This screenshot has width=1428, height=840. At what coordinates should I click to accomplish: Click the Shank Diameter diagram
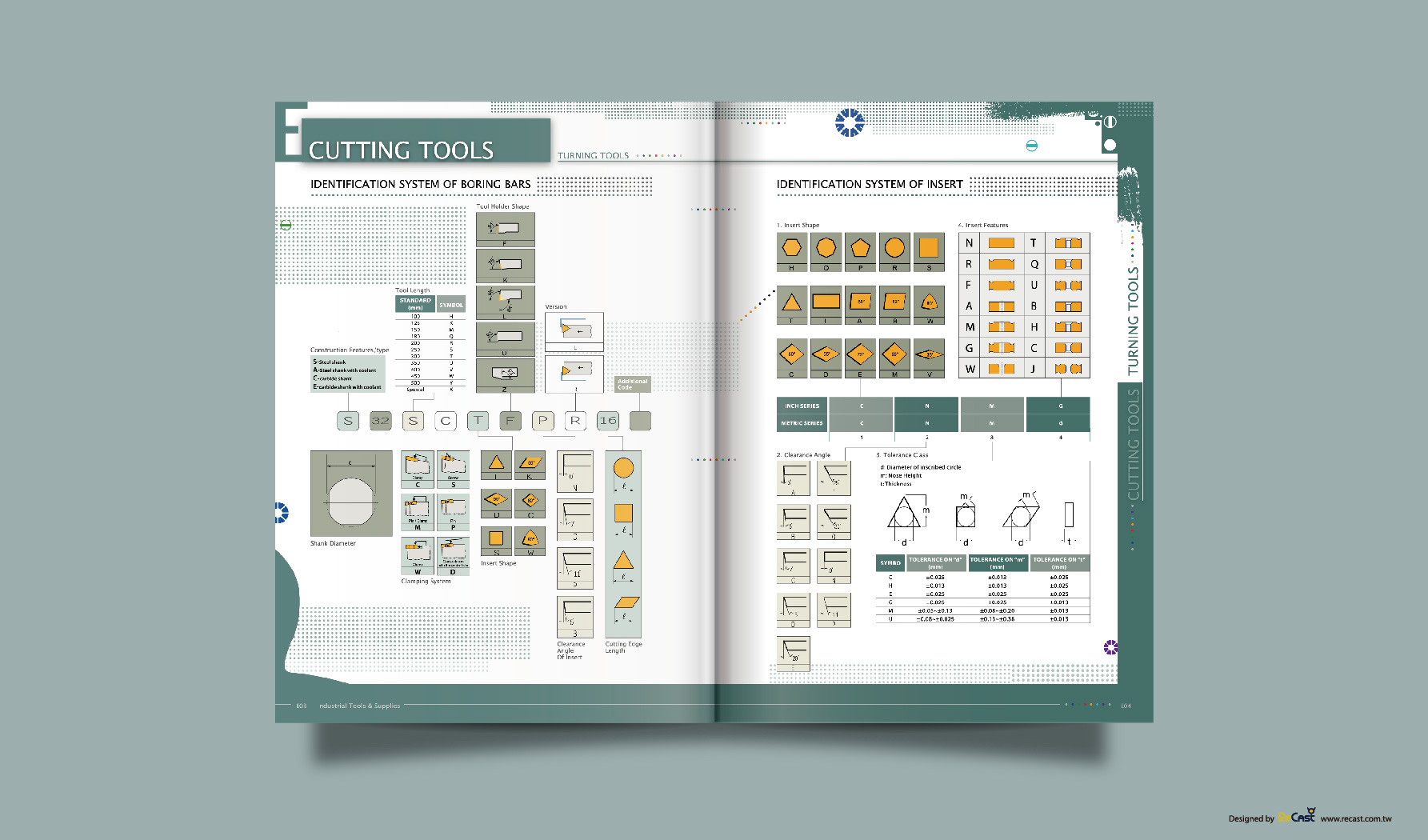[351, 493]
